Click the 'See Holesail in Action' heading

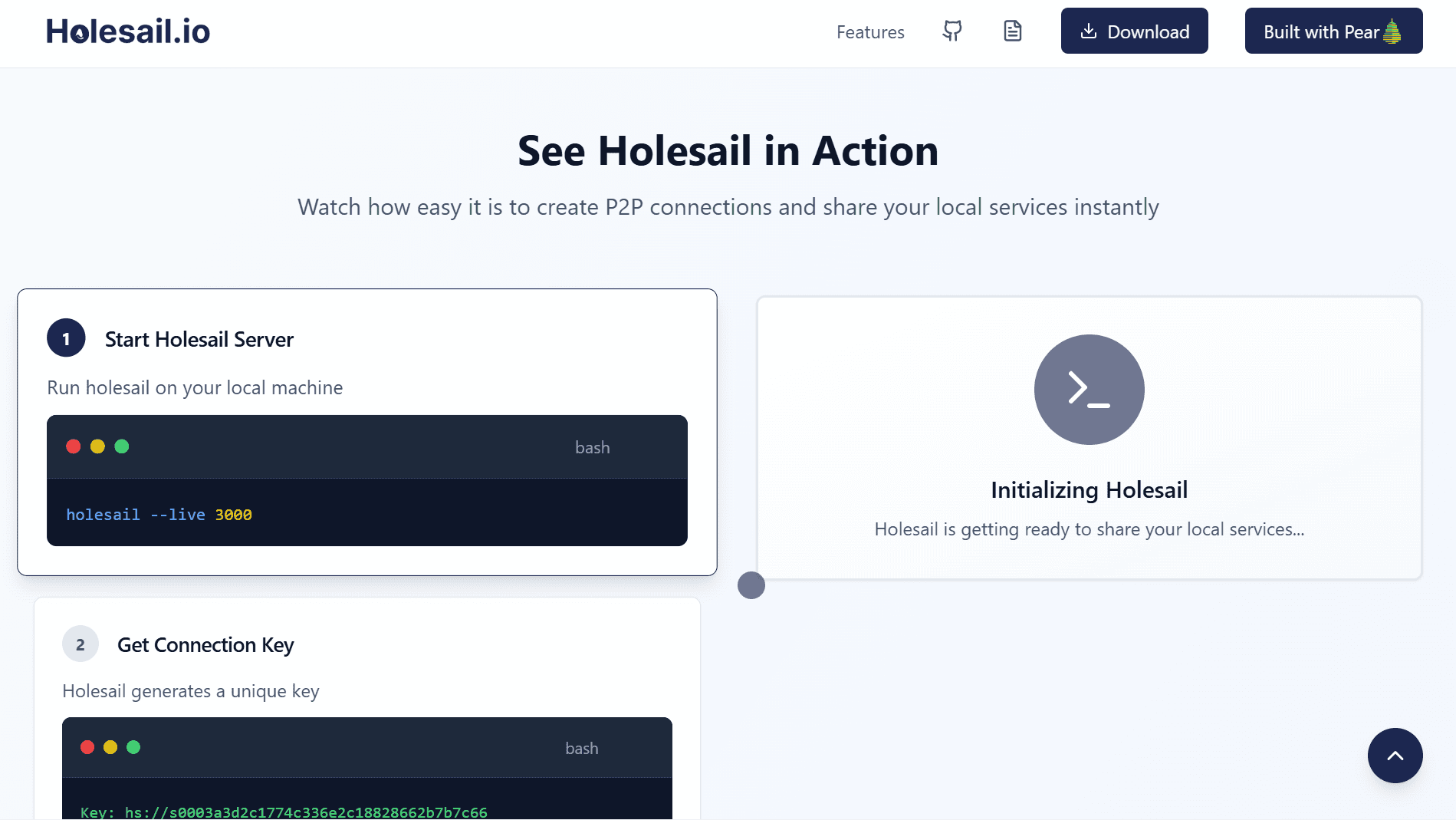tap(728, 150)
